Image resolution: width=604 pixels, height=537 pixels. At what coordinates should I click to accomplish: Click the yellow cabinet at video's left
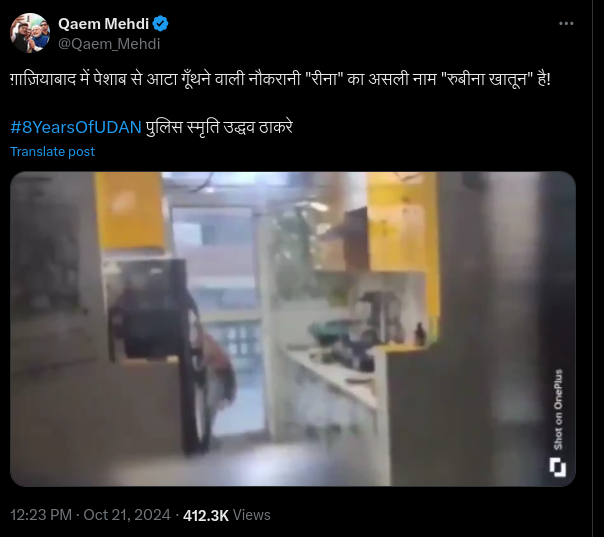[129, 211]
